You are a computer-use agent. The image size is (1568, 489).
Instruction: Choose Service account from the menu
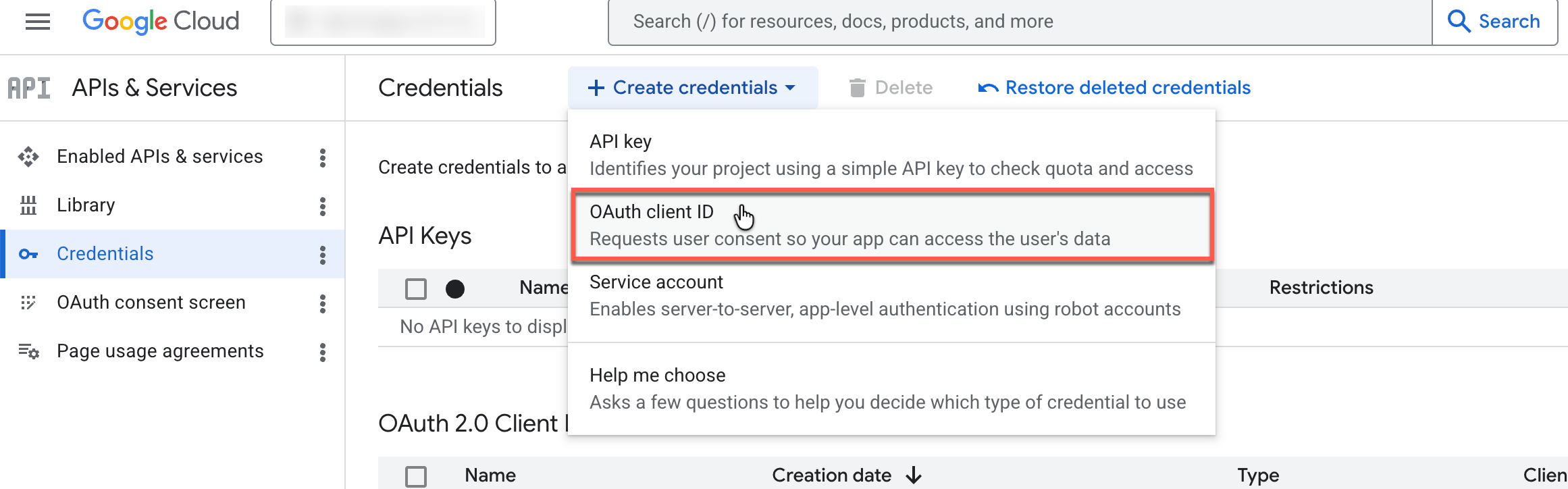(x=891, y=295)
